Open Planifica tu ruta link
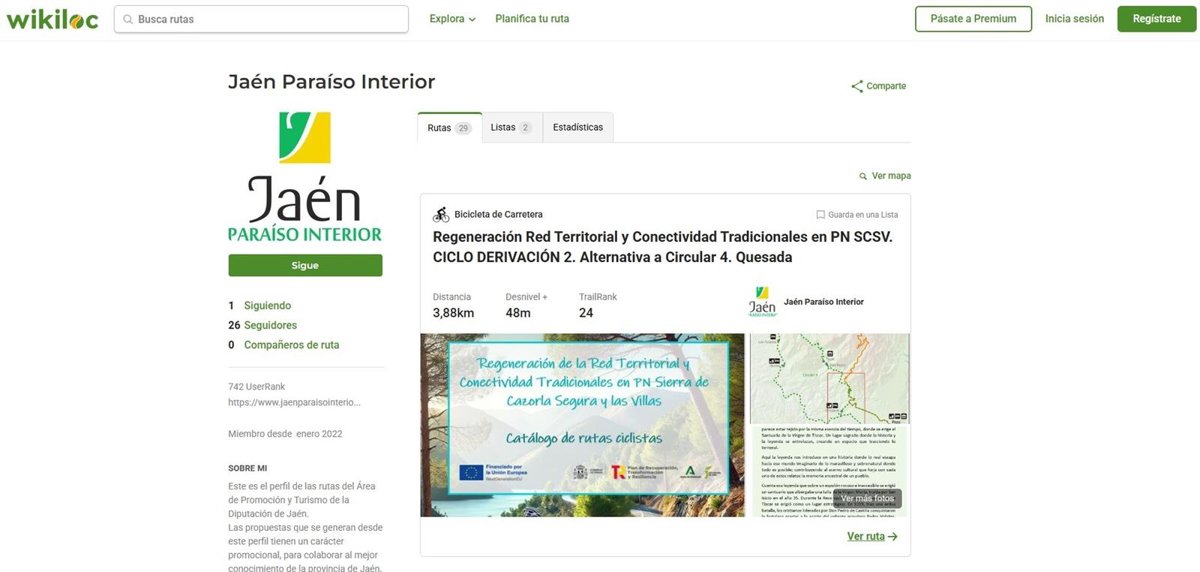Viewport: 1200px width, 572px height. point(532,19)
